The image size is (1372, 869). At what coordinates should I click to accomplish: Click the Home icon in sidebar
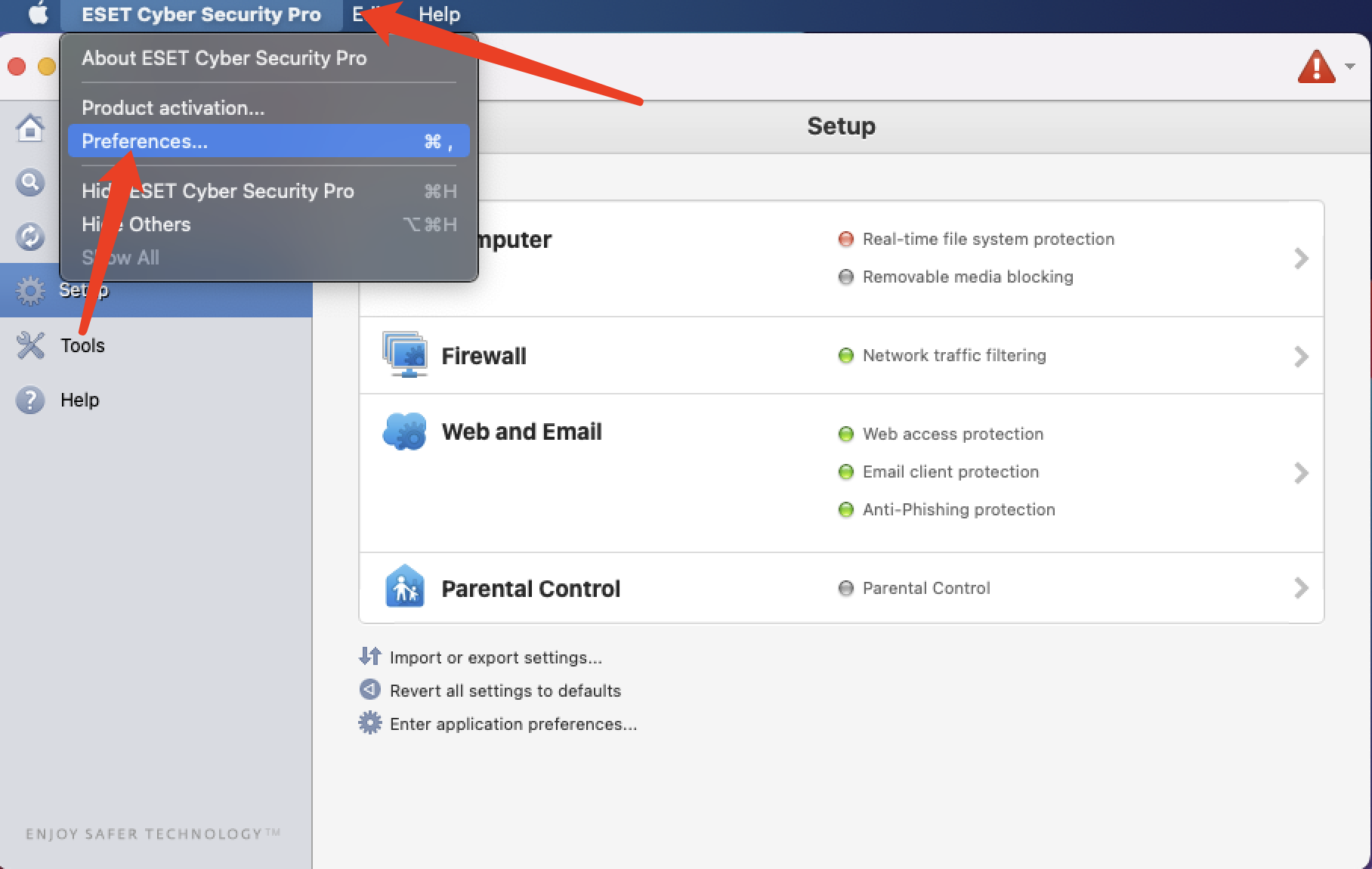(30, 128)
